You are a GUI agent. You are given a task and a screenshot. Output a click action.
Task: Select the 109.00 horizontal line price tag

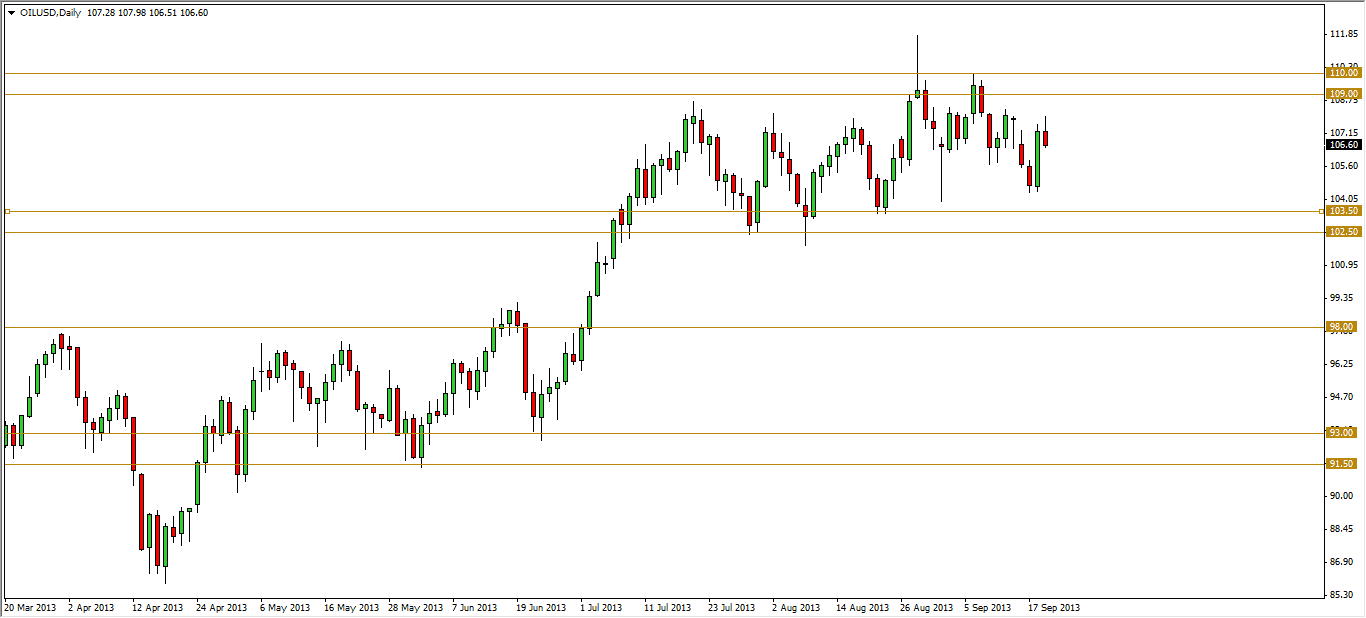pyautogui.click(x=1342, y=94)
